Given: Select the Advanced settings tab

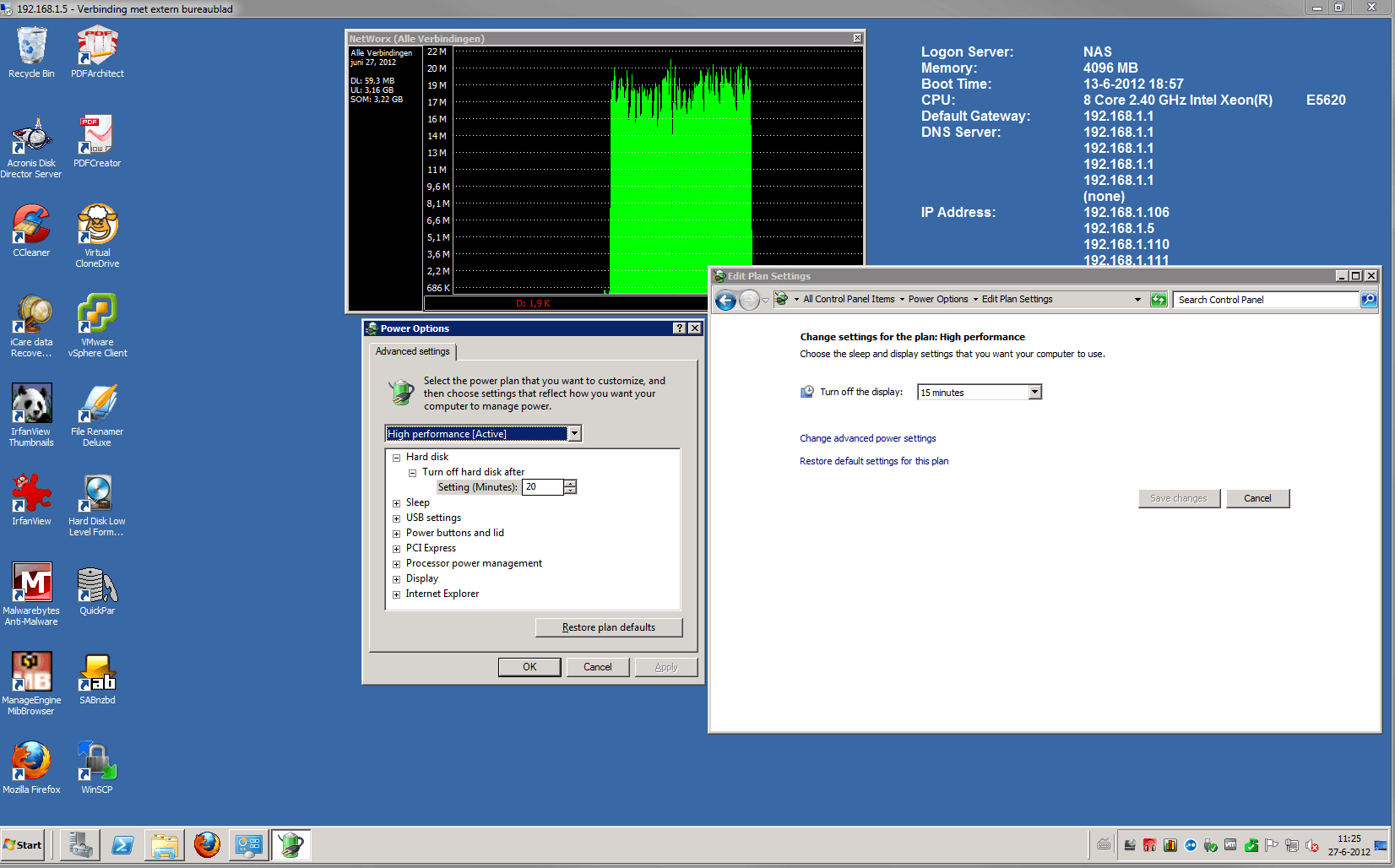Looking at the screenshot, I should point(413,351).
